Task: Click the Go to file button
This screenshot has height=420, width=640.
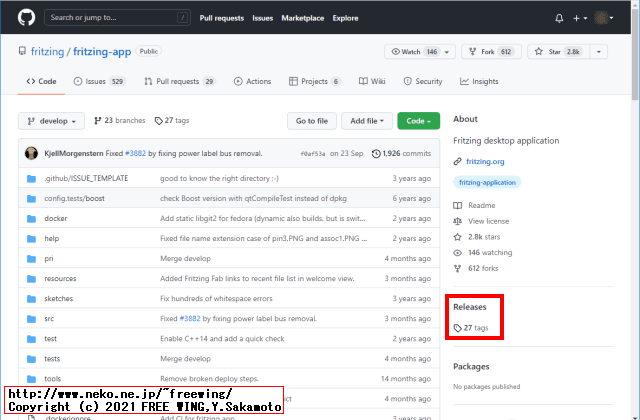Action: pyautogui.click(x=312, y=121)
